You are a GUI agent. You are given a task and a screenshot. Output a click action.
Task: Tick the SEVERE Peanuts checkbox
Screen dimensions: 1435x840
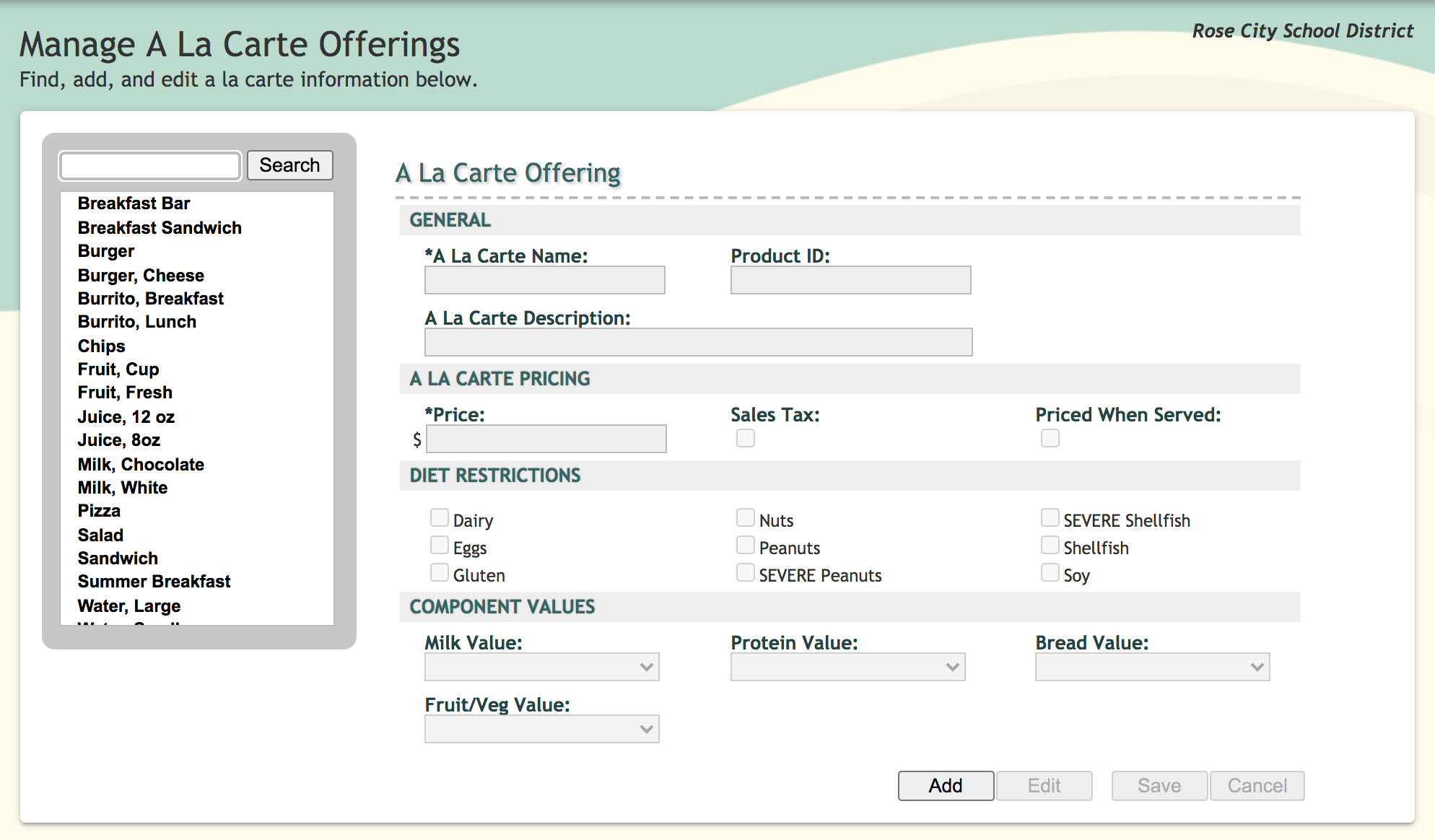(x=746, y=573)
